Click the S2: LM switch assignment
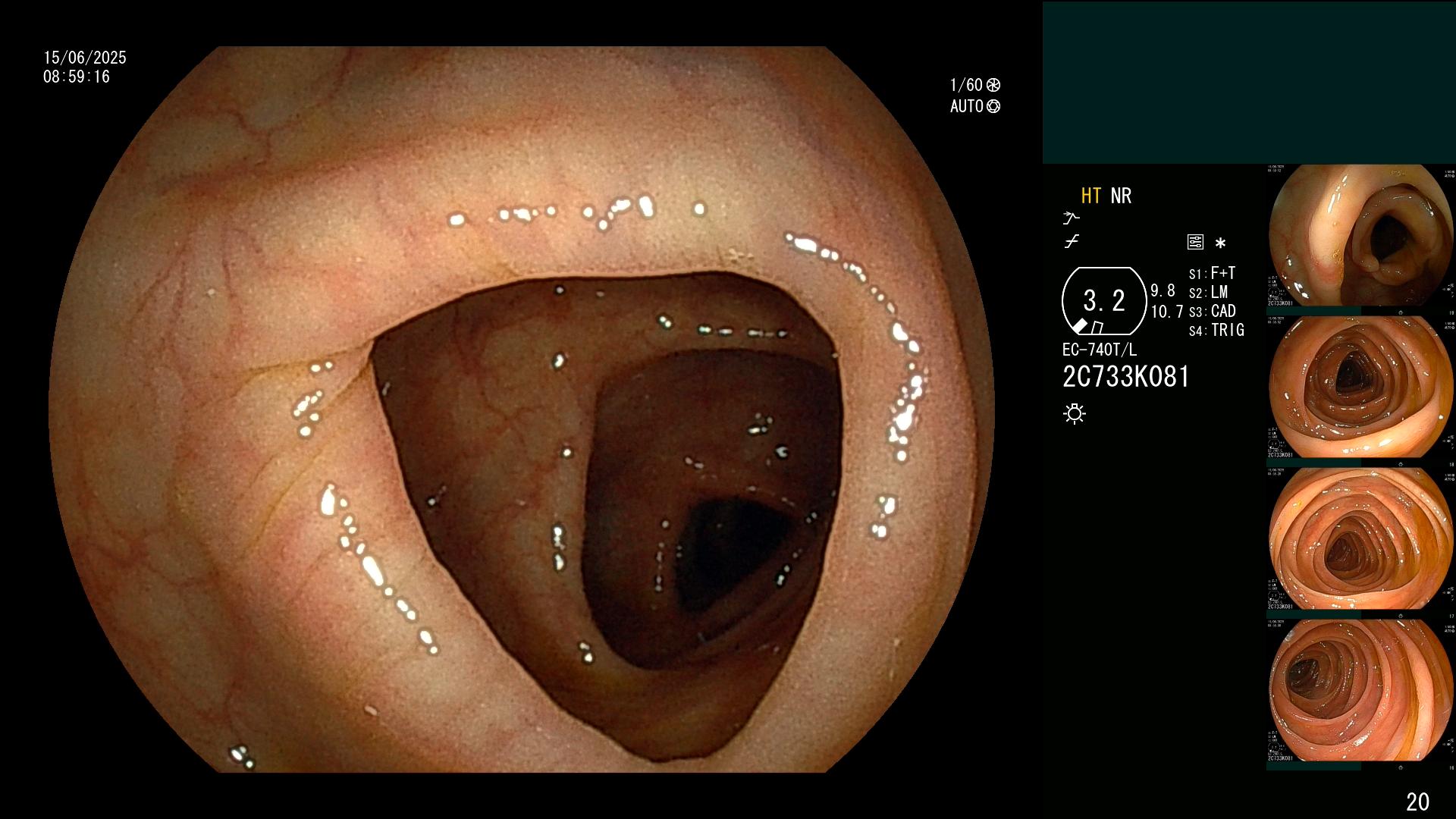Screen dimensions: 1456x819 pyautogui.click(x=1208, y=292)
